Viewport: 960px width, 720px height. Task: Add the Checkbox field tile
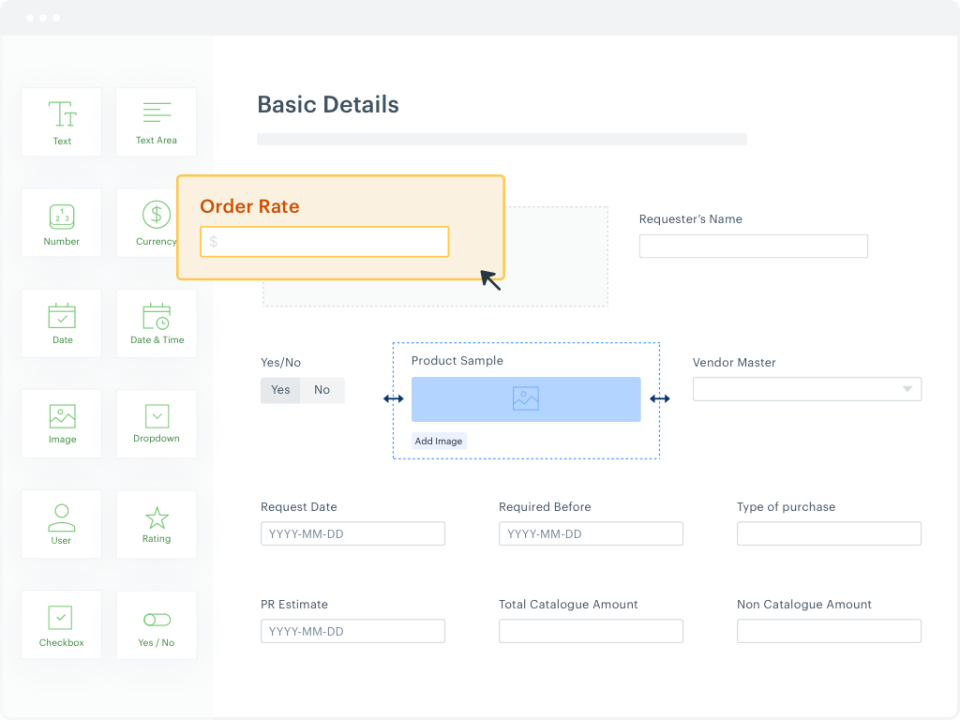[62, 624]
